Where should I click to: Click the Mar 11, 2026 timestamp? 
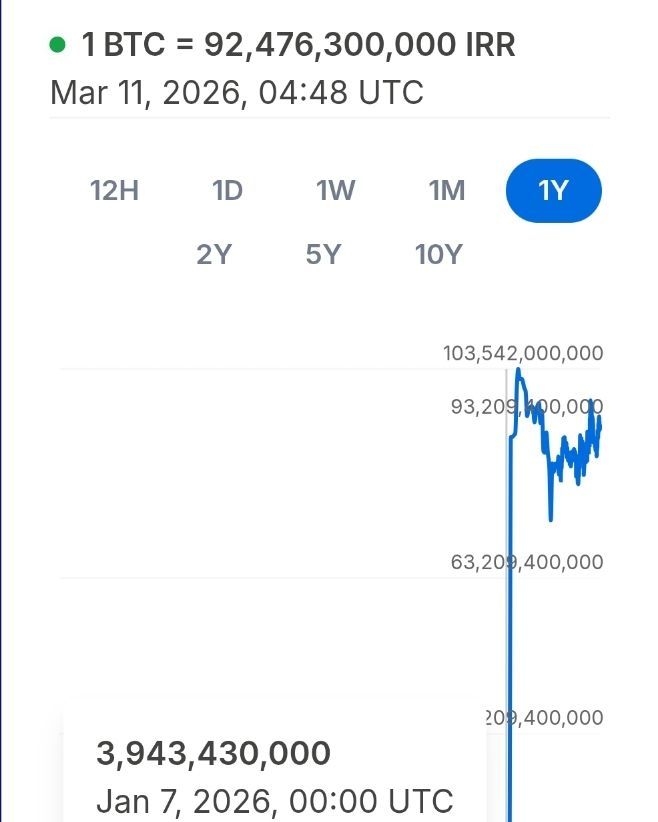[x=237, y=93]
